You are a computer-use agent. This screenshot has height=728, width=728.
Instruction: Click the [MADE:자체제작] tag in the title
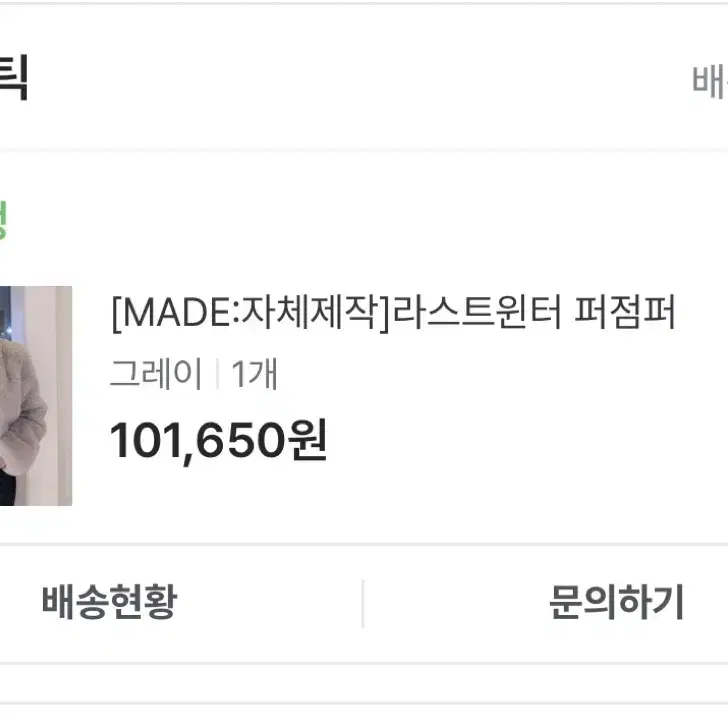coord(251,312)
